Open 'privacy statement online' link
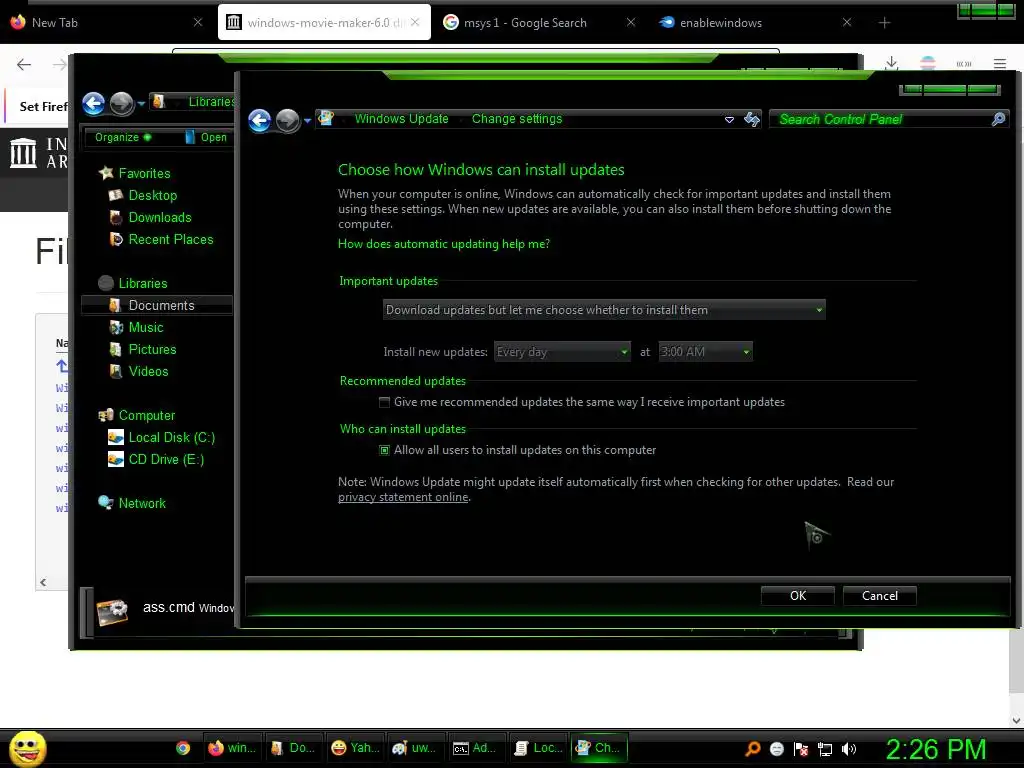 [403, 497]
